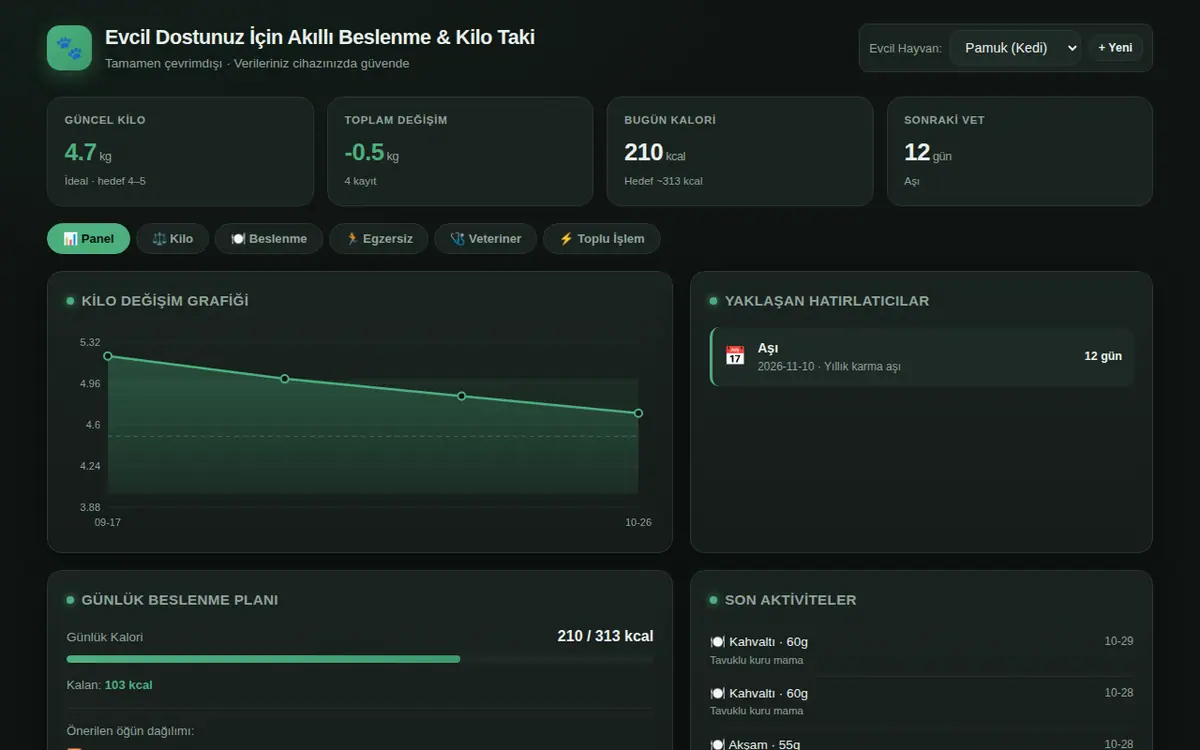This screenshot has width=1200, height=750.
Task: Click "Tavuklu kuru mama" under the 10-29 entry
Action: pos(756,660)
